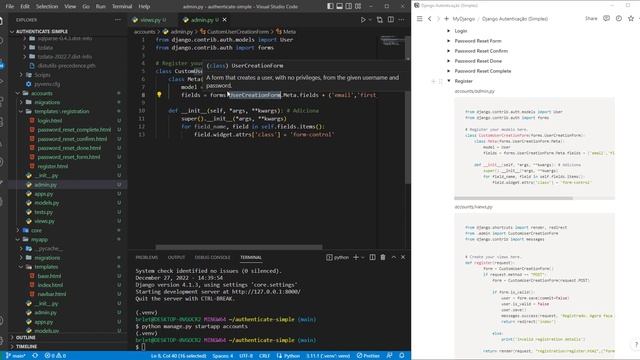Open updates clock icon in Notion
The width and height of the screenshot is (640, 360).
pos(619,18)
